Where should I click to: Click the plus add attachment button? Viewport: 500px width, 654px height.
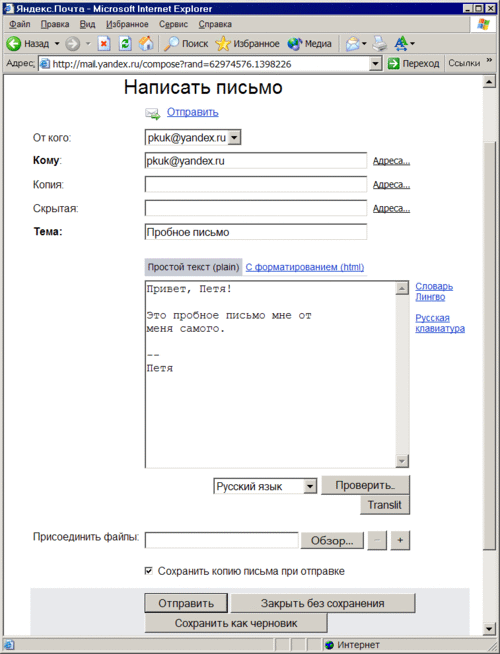coord(400,540)
